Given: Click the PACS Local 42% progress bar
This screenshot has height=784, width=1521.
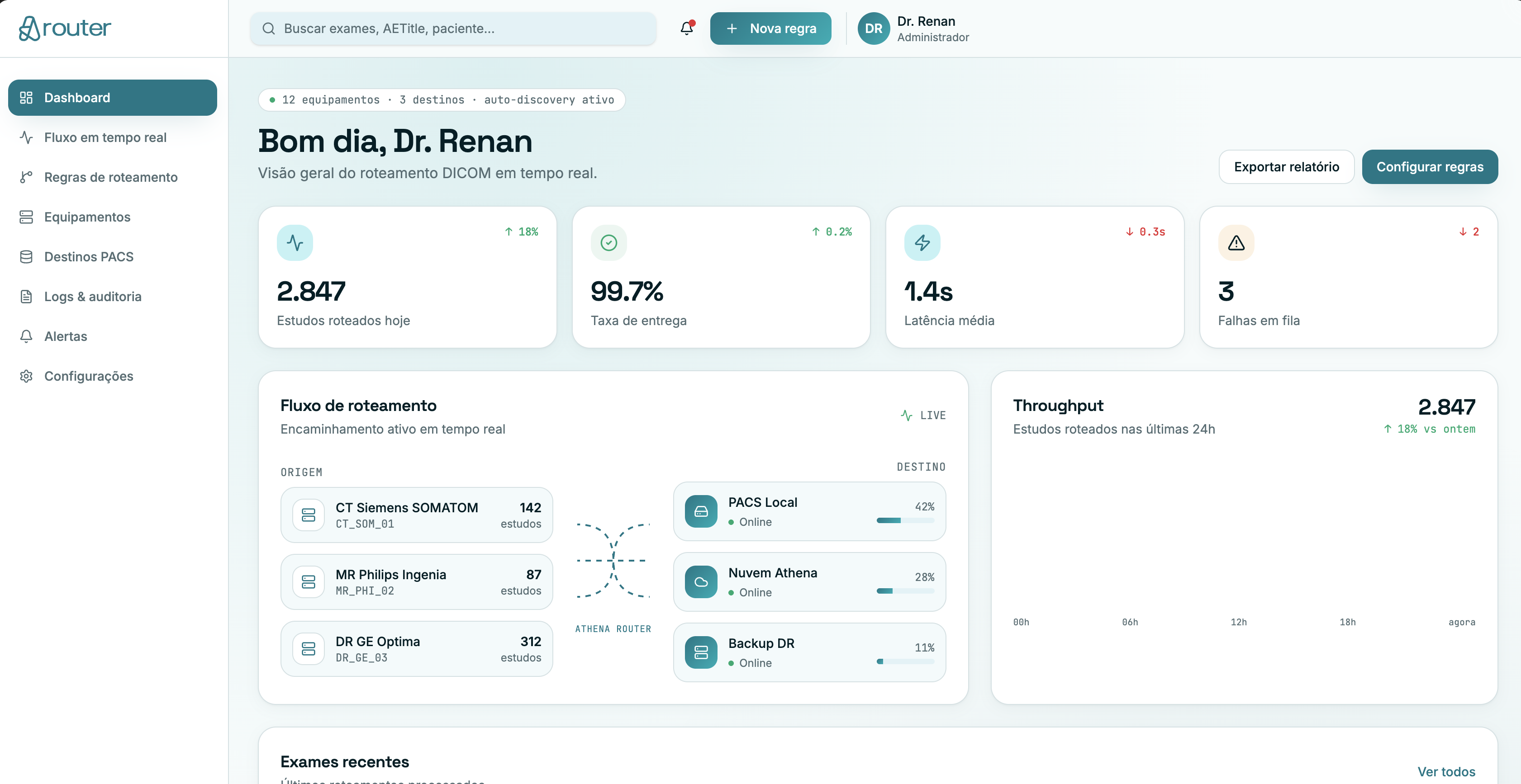Looking at the screenshot, I should click(905, 520).
